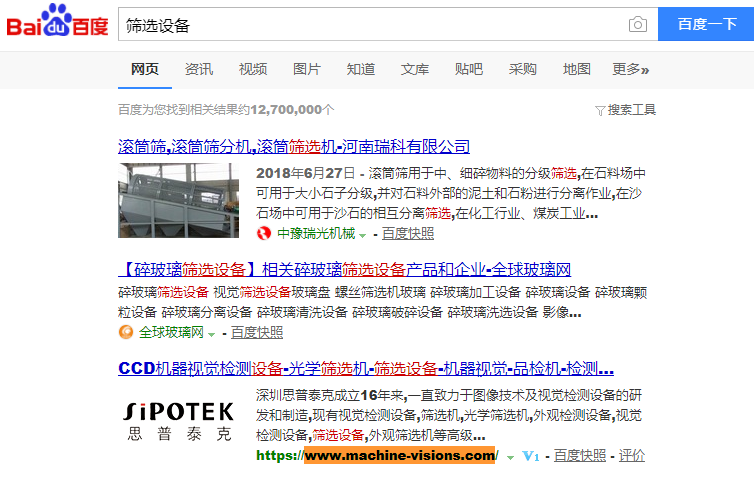
Task: Expand dropdown arrow after machine-visions.com URL
Action: pyautogui.click(x=510, y=457)
